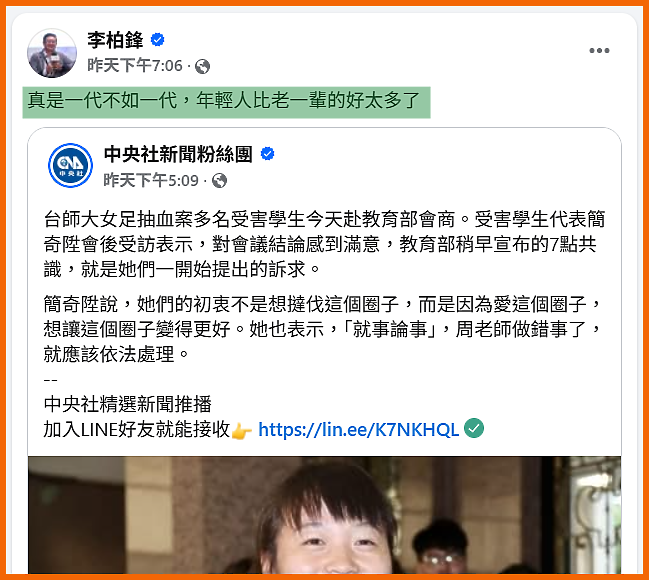The width and height of the screenshot is (649, 580).
Task: Click public globe icon beside 5:09
Action: point(219,180)
